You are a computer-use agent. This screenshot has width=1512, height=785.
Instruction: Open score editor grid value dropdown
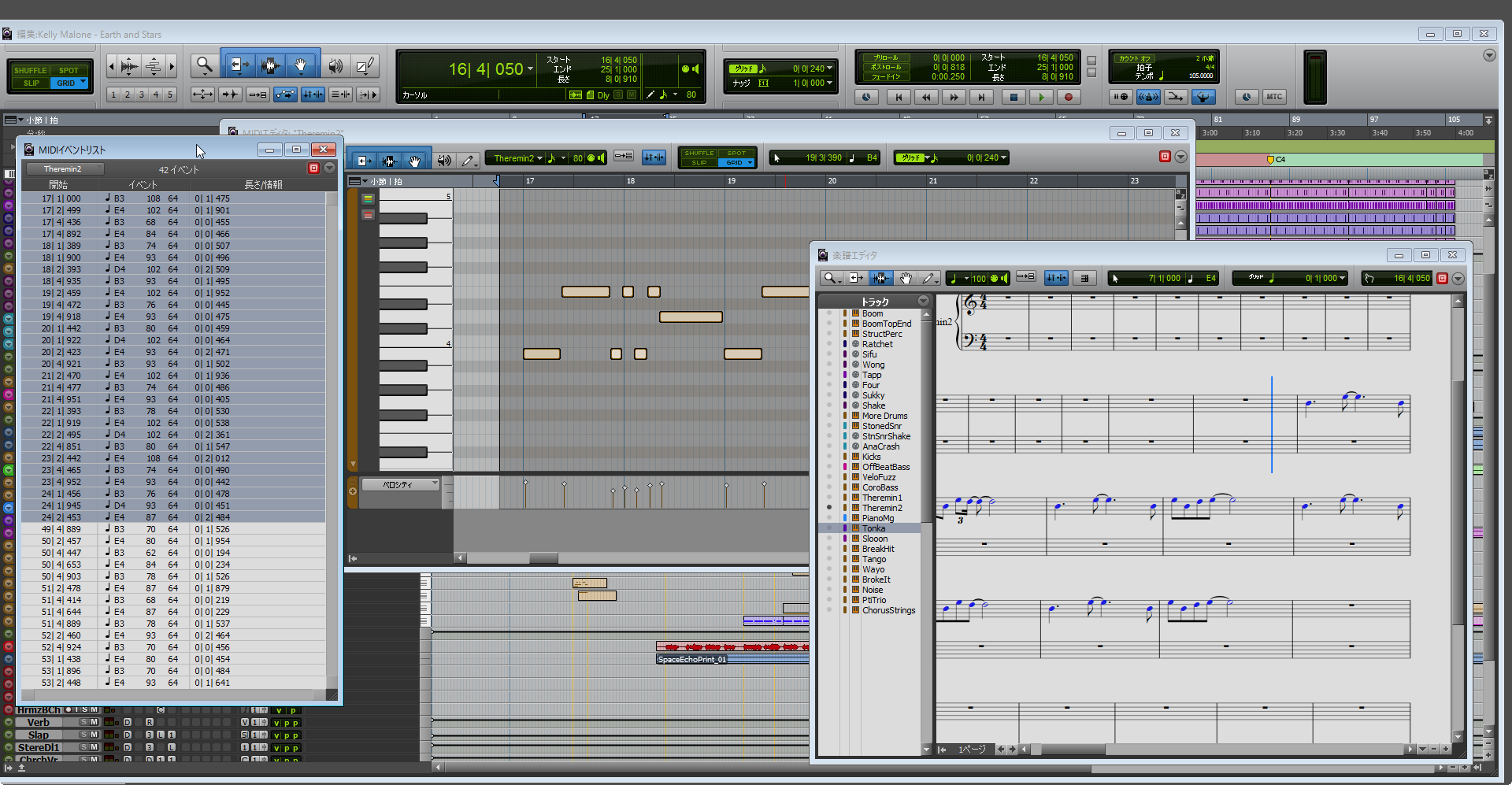[1342, 278]
